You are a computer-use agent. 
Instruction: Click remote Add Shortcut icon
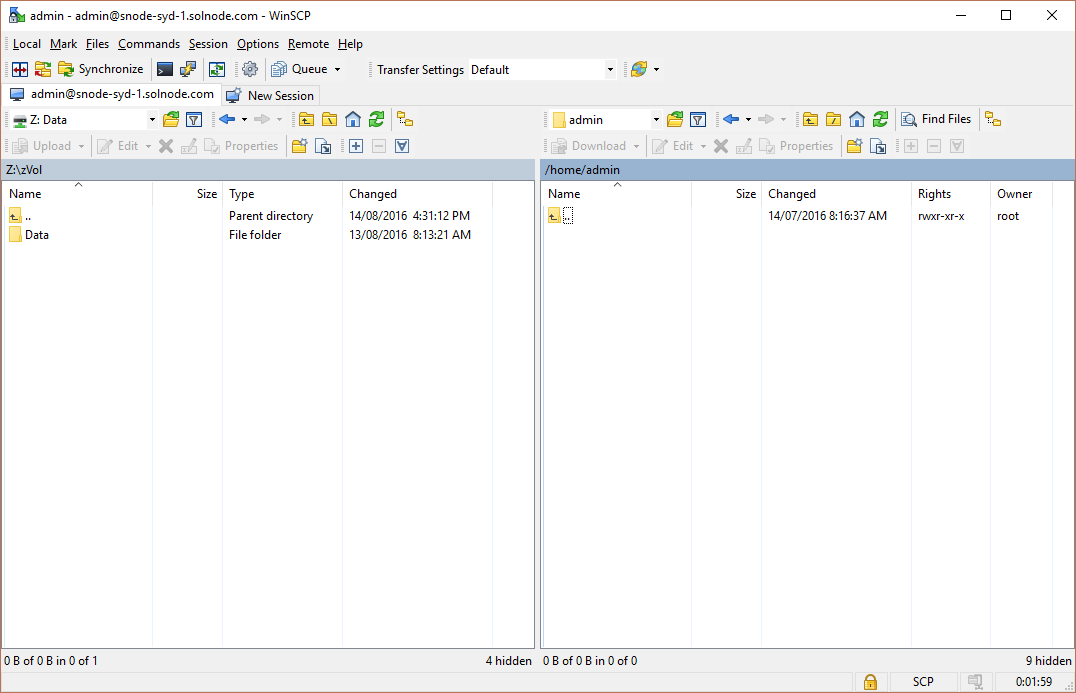point(878,145)
